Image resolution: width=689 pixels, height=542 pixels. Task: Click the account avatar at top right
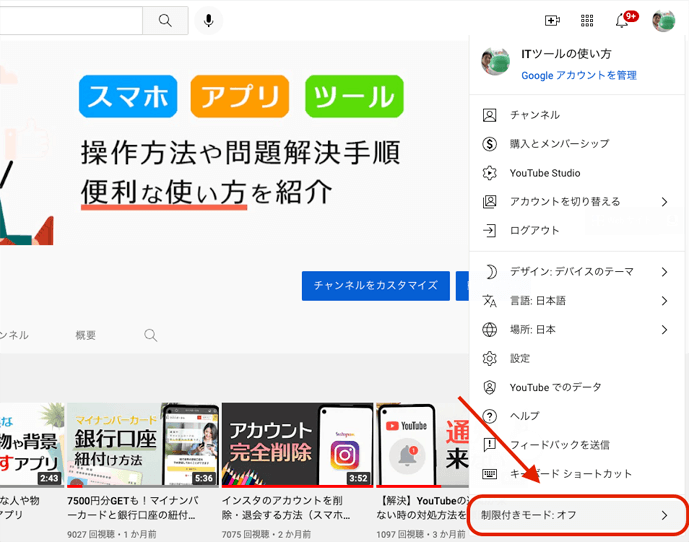(x=664, y=21)
